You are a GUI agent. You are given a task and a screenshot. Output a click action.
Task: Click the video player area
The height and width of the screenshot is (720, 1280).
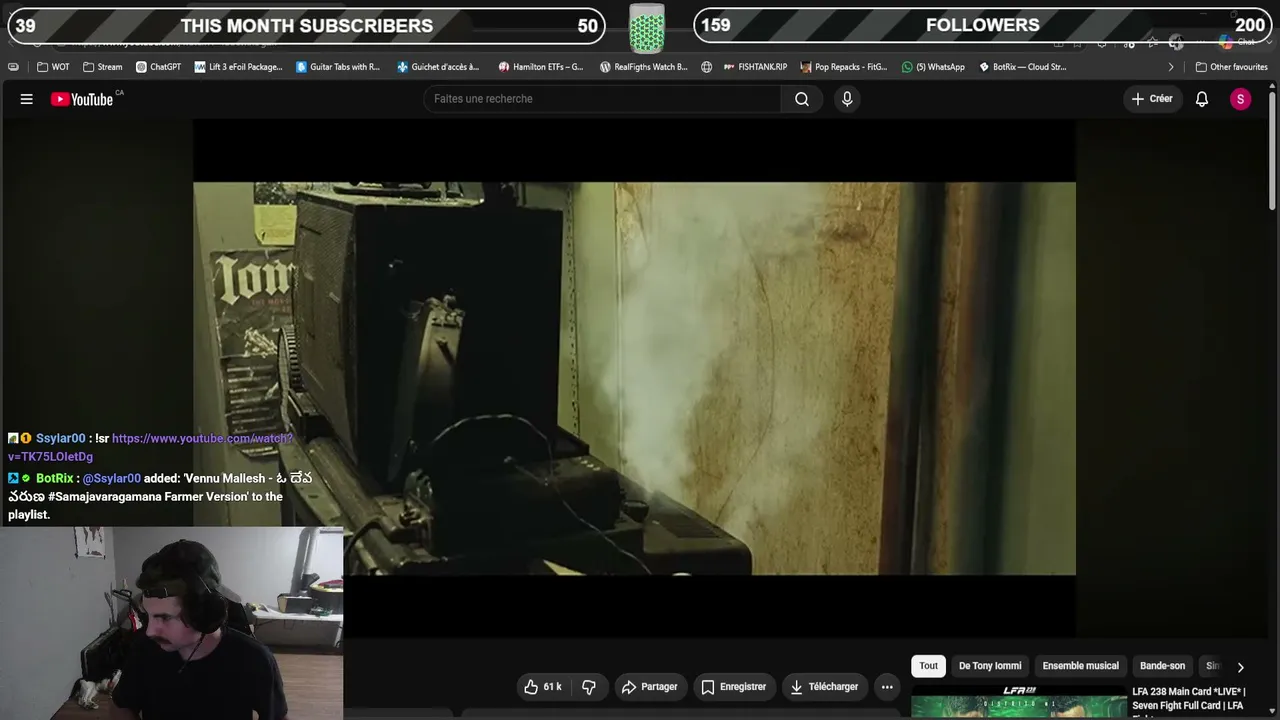click(634, 378)
